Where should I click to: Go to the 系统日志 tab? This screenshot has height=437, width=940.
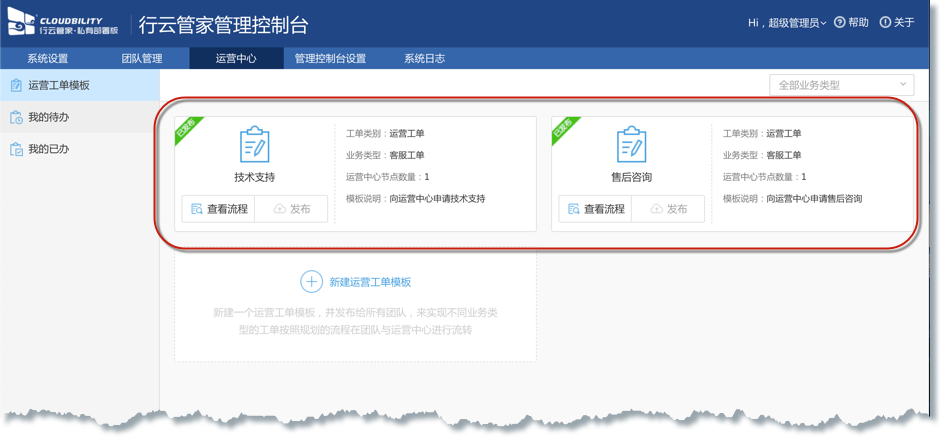[x=424, y=59]
